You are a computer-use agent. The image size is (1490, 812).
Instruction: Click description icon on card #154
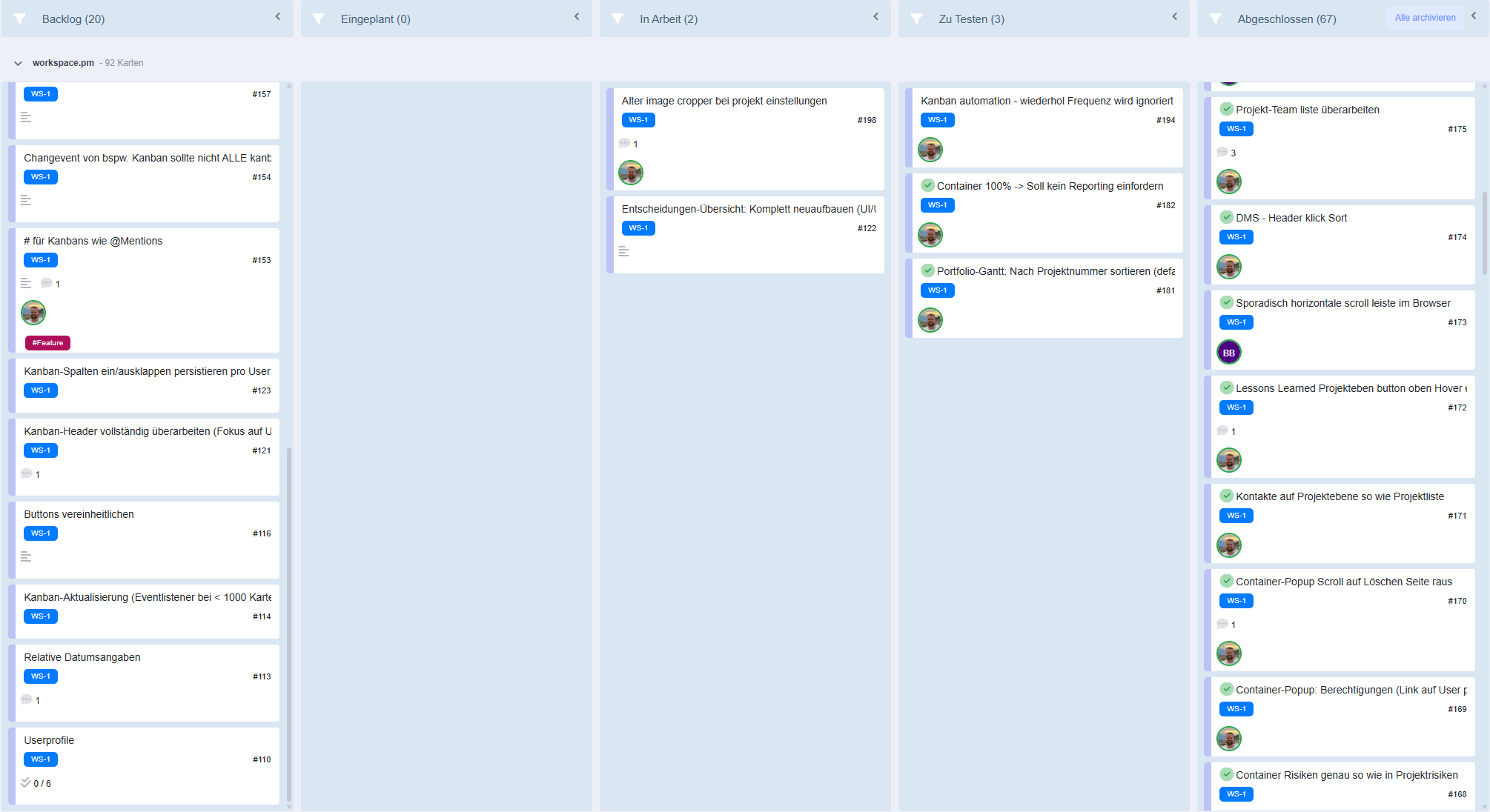point(26,200)
